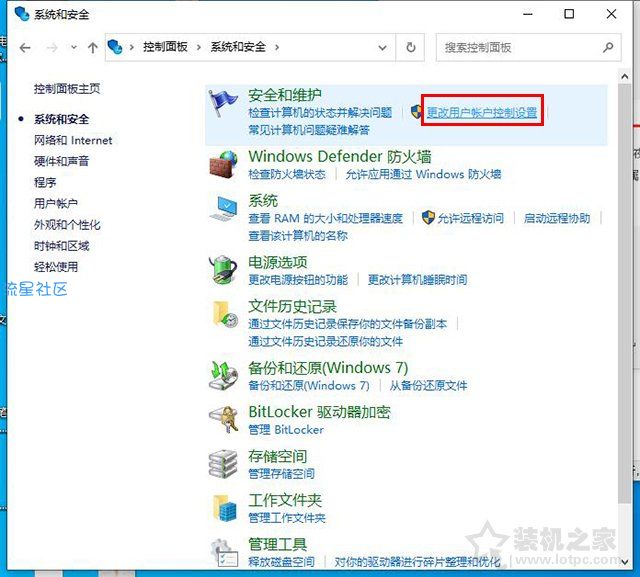
Task: Click the shield icon beside 允许远程访问
Action: (x=428, y=217)
